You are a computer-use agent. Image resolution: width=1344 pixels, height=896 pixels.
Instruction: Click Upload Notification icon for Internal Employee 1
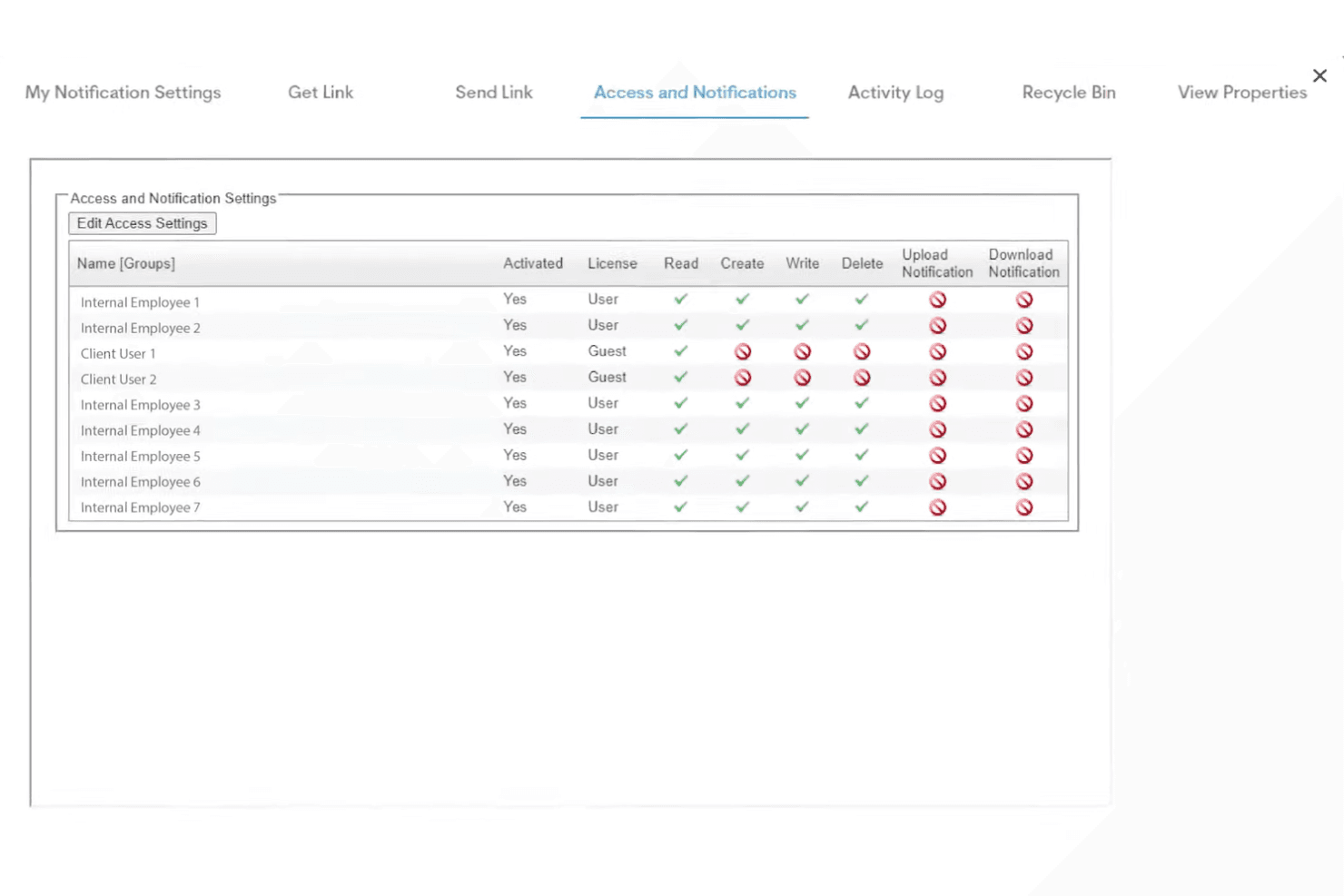click(x=938, y=300)
